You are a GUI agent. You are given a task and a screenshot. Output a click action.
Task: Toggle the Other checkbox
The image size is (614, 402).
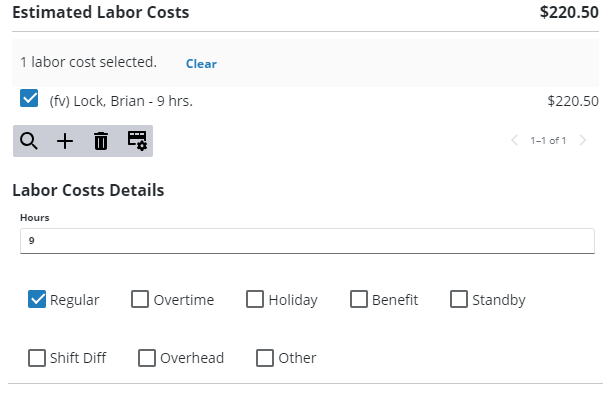[266, 357]
